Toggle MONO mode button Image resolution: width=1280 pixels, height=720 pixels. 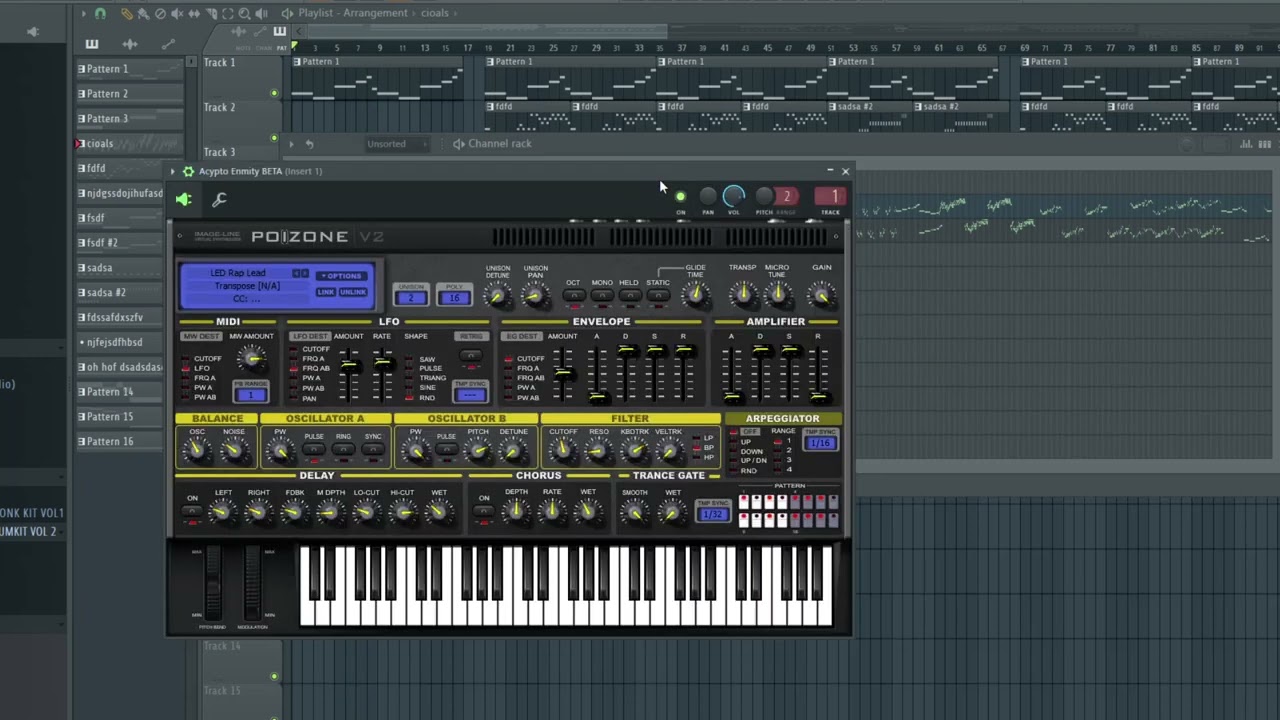[601, 296]
